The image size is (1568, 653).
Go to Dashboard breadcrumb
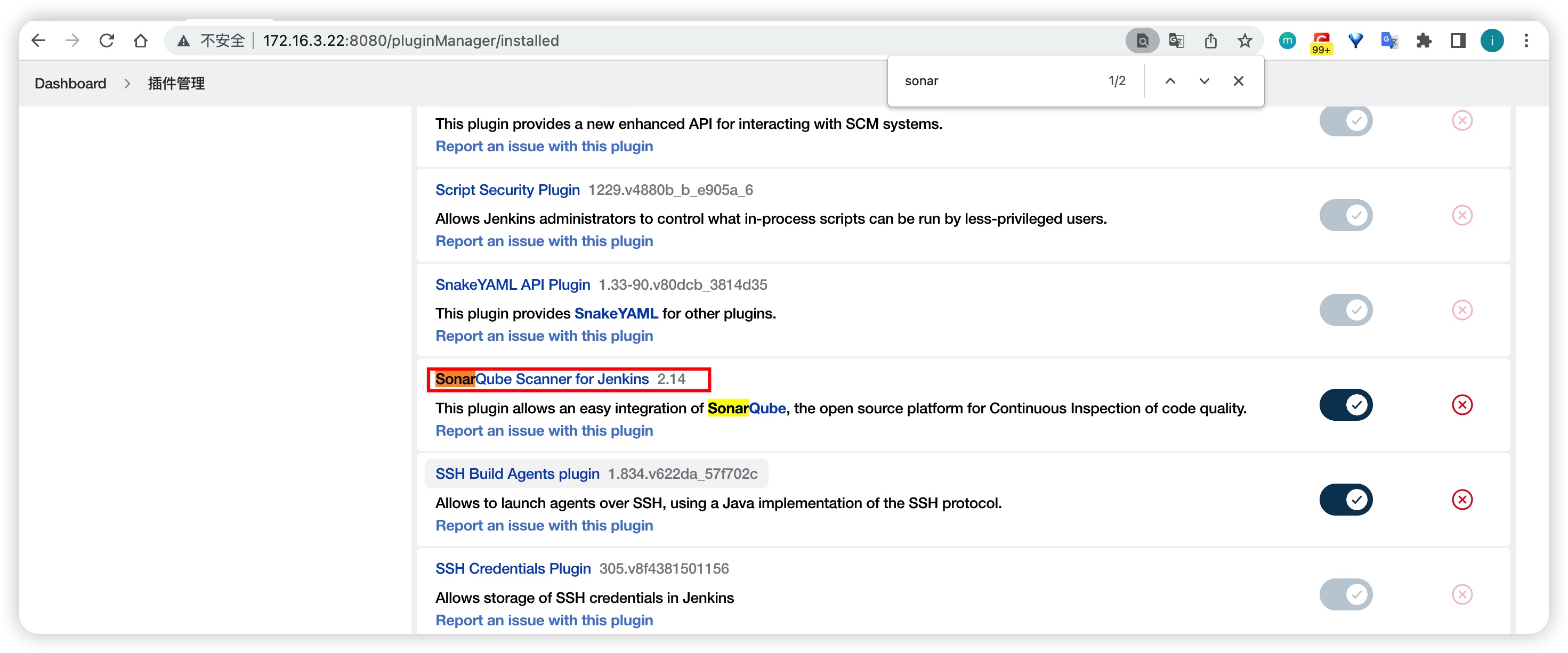pyautogui.click(x=70, y=84)
